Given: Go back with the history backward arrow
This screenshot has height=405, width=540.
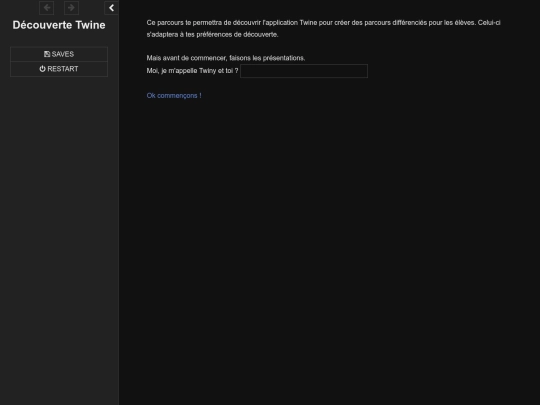Looking at the screenshot, I should click(46, 8).
